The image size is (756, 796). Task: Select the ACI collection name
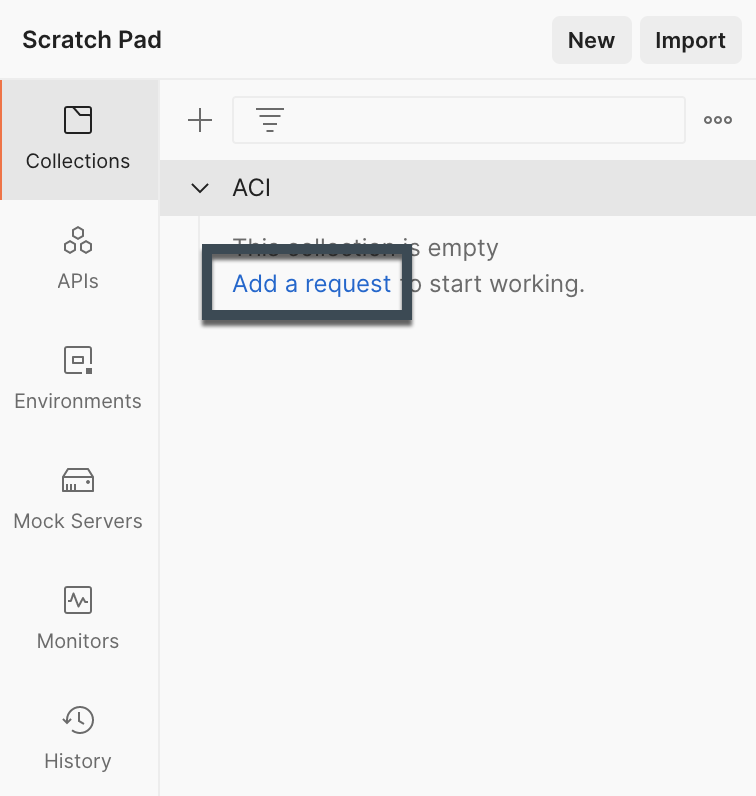click(x=252, y=188)
